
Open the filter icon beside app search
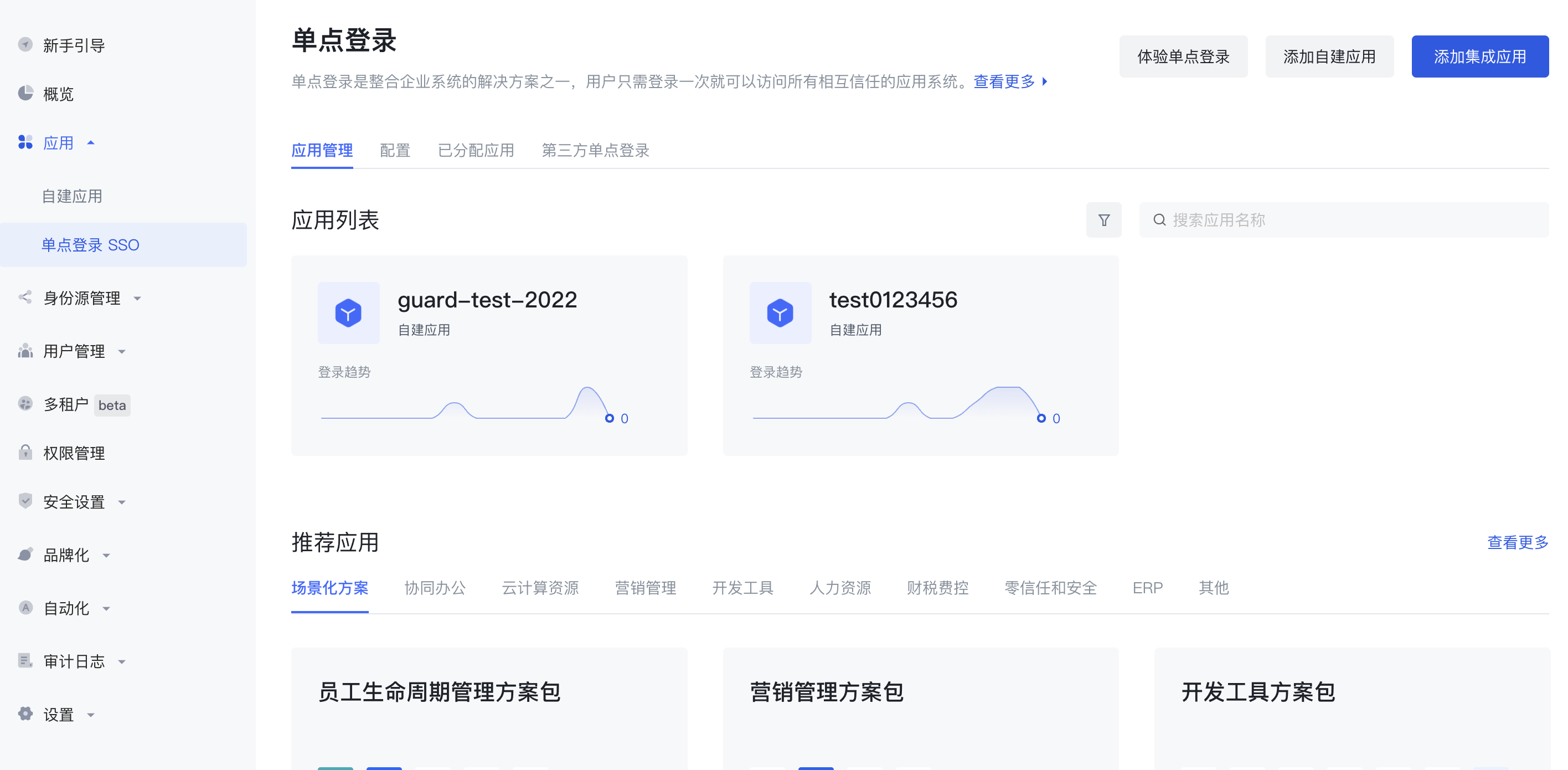tap(1103, 220)
